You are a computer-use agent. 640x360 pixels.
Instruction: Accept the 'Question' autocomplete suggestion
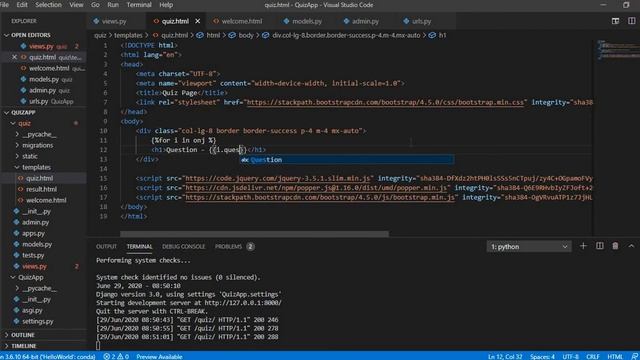point(347,160)
